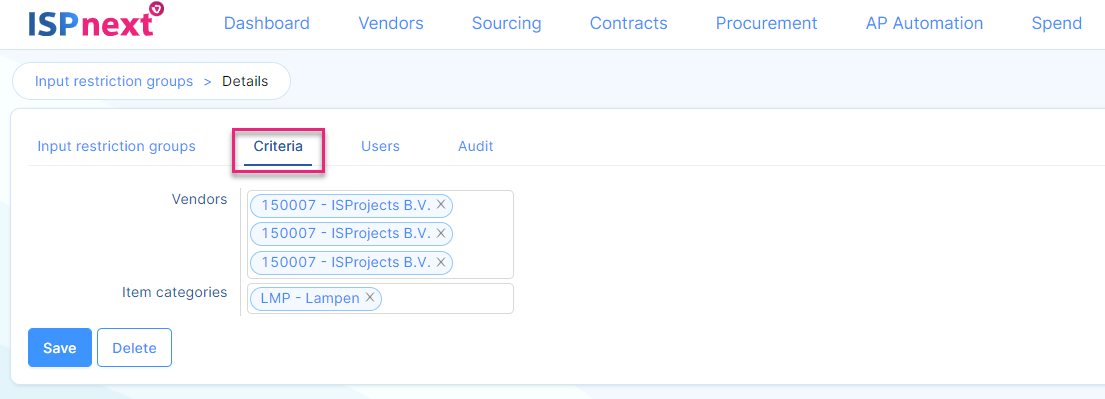Remove first ISProjects B.V. vendor tag
This screenshot has width=1105, height=399.
[x=440, y=204]
